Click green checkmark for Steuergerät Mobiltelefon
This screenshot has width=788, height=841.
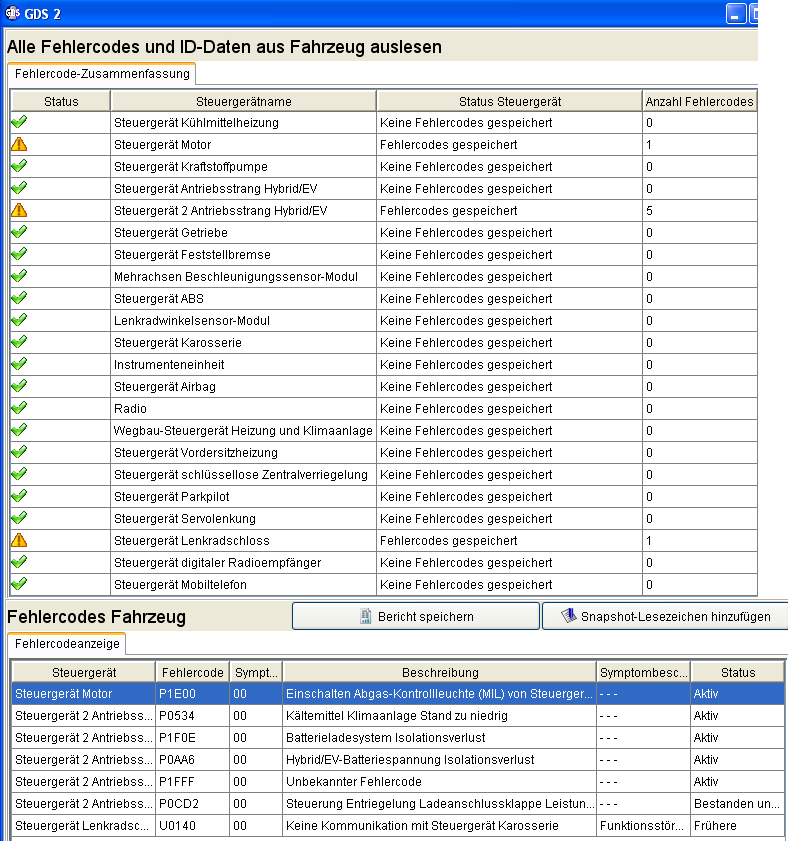(x=19, y=585)
